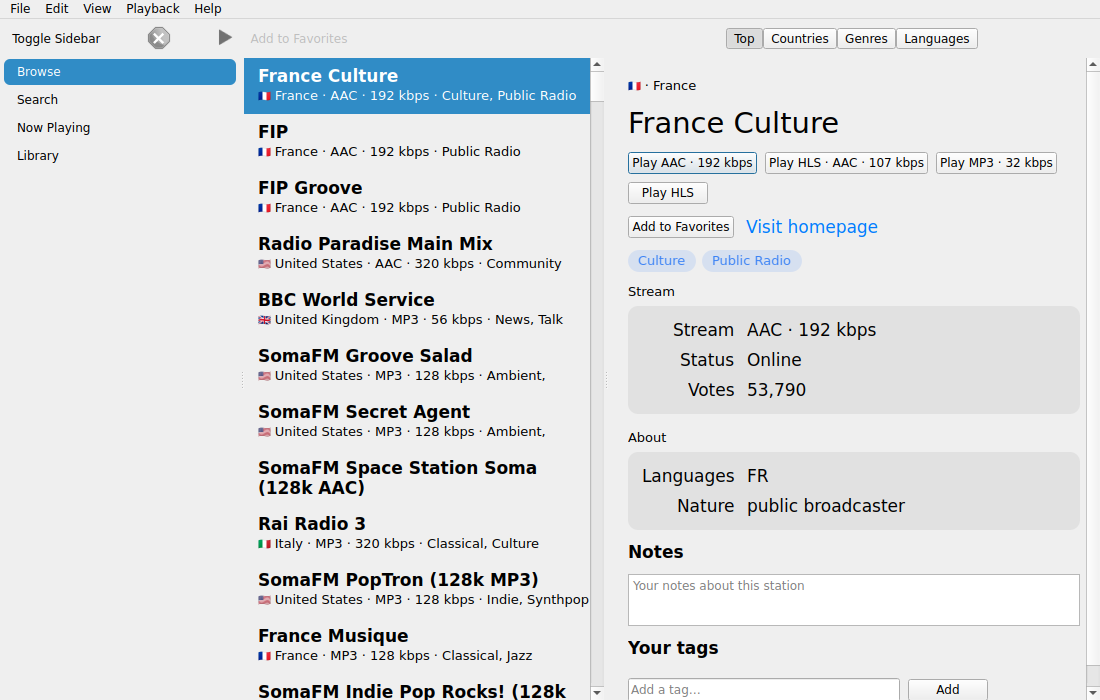Click UK flag beside BBC World Service
Image resolution: width=1100 pixels, height=700 pixels.
(x=264, y=320)
